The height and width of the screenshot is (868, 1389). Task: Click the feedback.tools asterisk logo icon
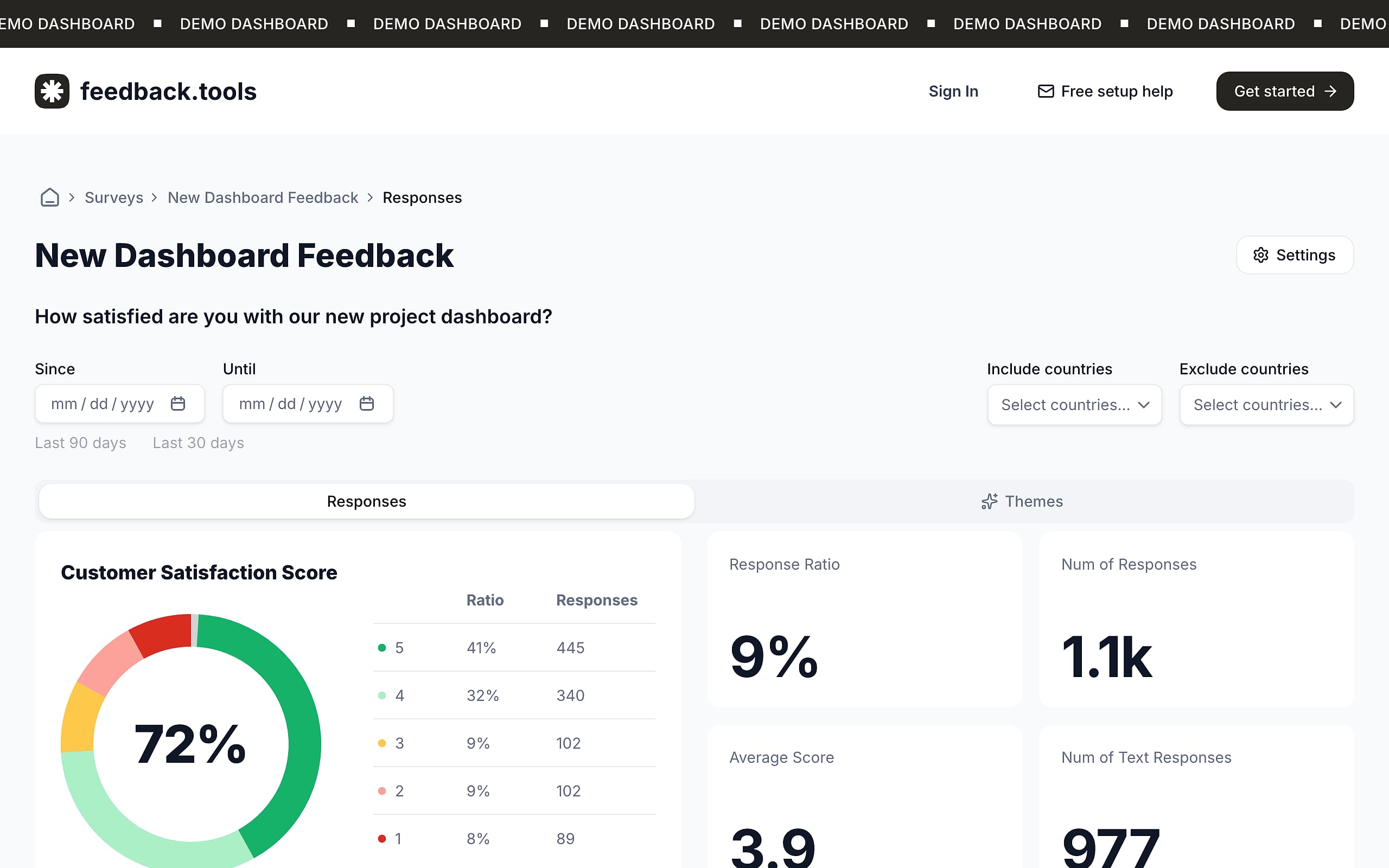(52, 91)
